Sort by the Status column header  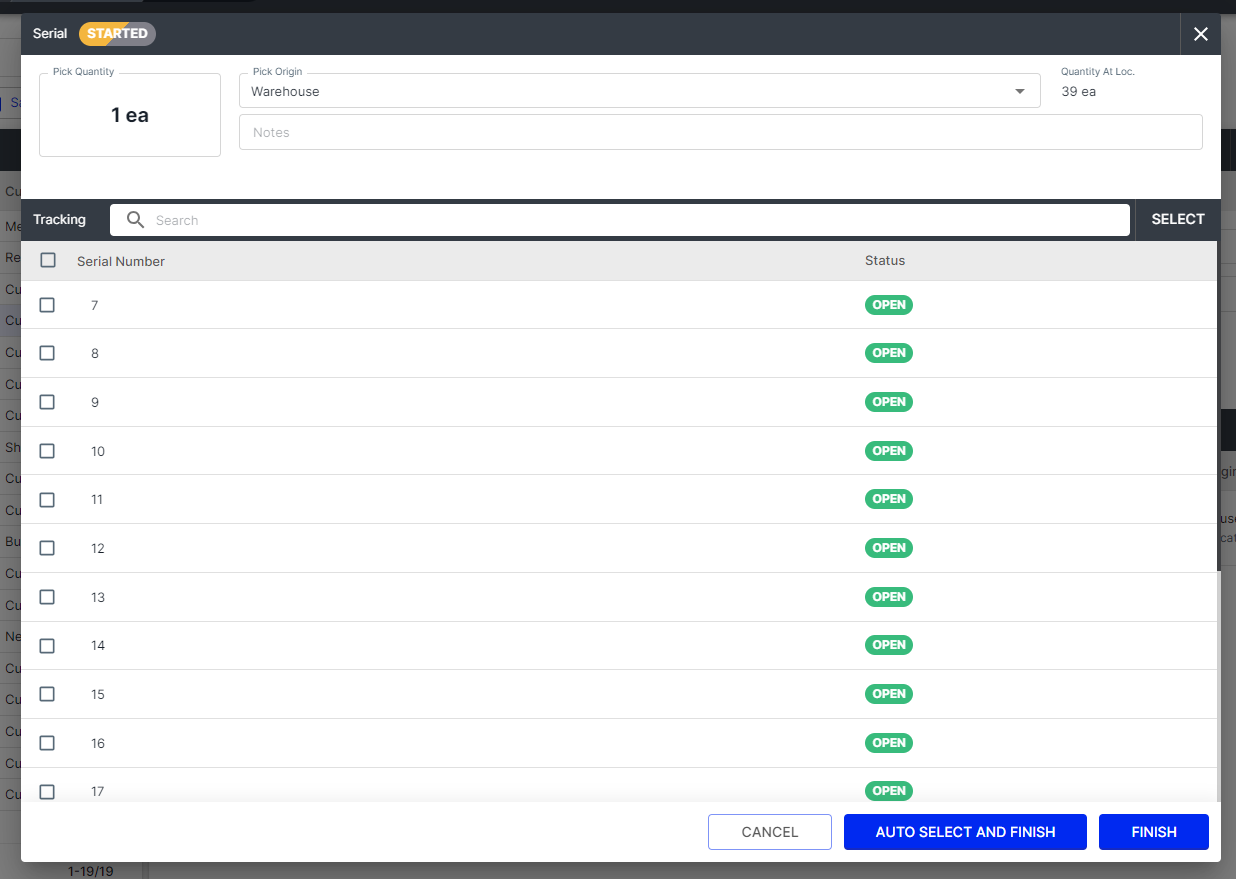pyautogui.click(x=884, y=261)
